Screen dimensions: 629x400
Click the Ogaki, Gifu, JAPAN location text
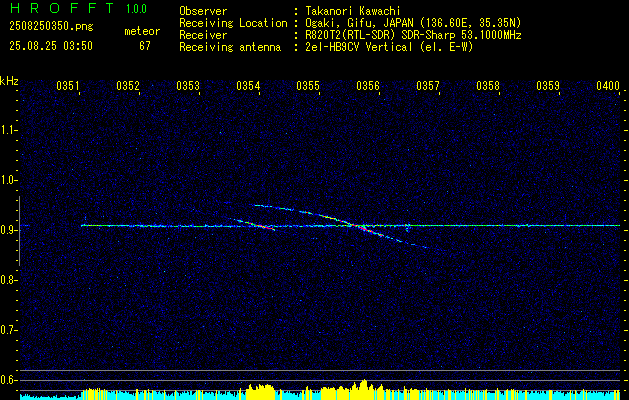[413, 23]
